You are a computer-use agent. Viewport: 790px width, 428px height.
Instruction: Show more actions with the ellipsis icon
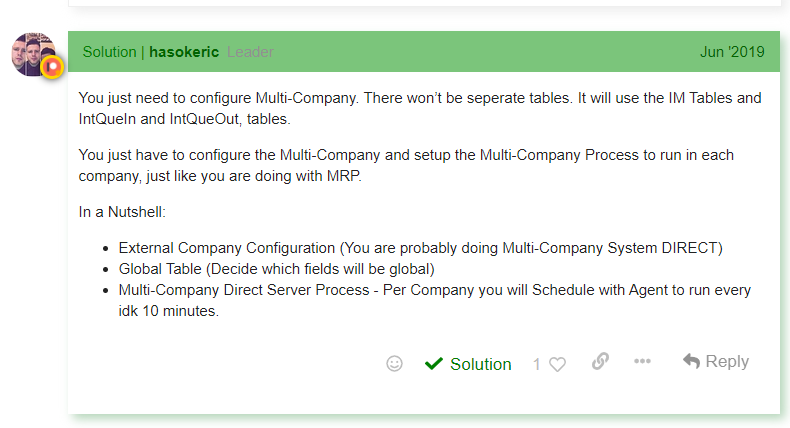coord(642,361)
